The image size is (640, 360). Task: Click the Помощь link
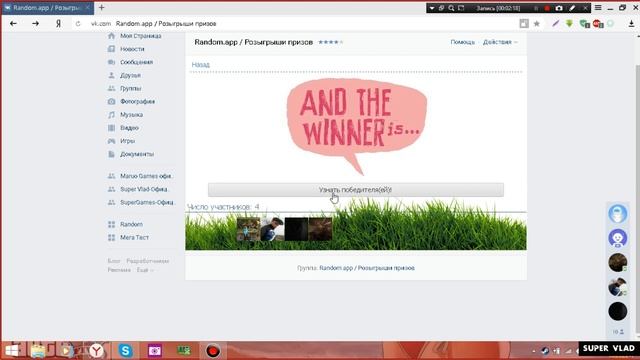tap(462, 42)
